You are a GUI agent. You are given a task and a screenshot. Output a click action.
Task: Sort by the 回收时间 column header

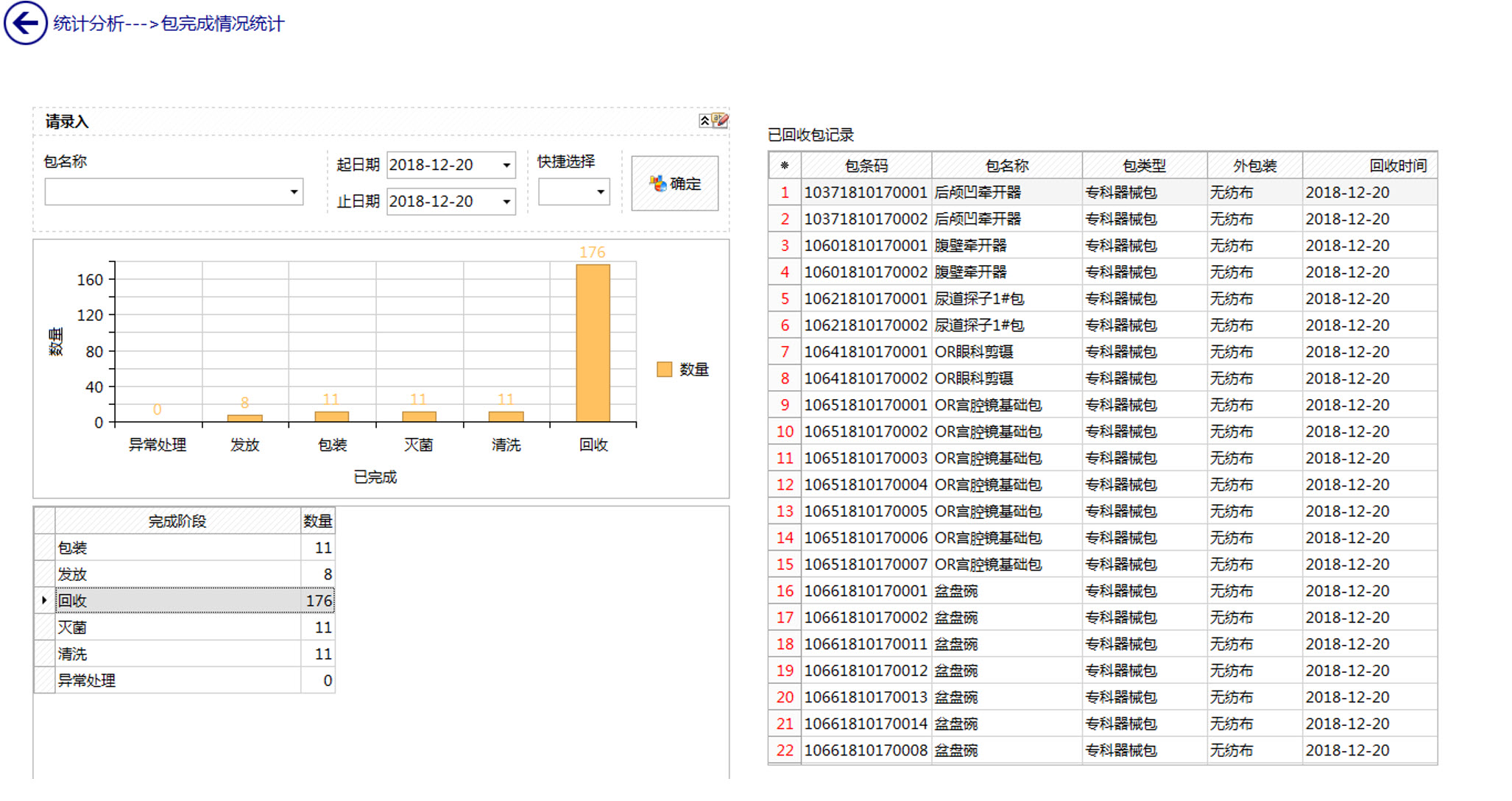[x=1397, y=166]
